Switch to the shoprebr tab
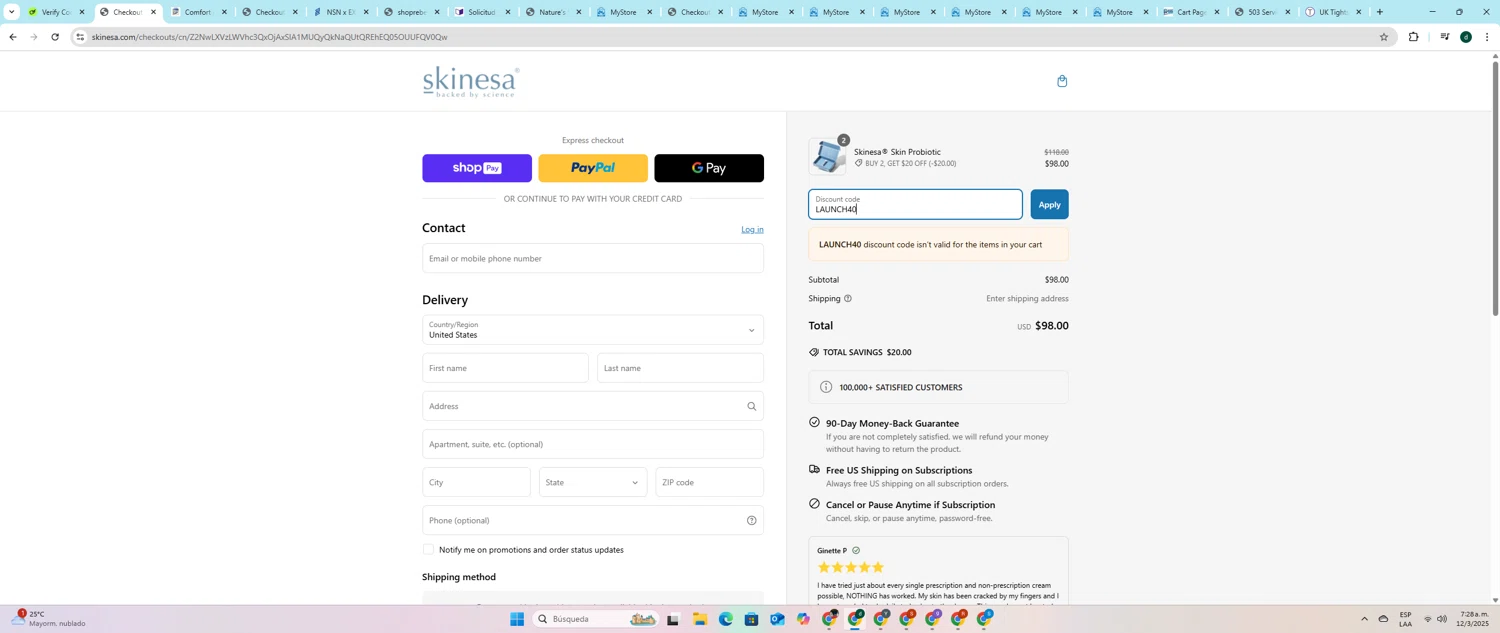 click(x=412, y=12)
